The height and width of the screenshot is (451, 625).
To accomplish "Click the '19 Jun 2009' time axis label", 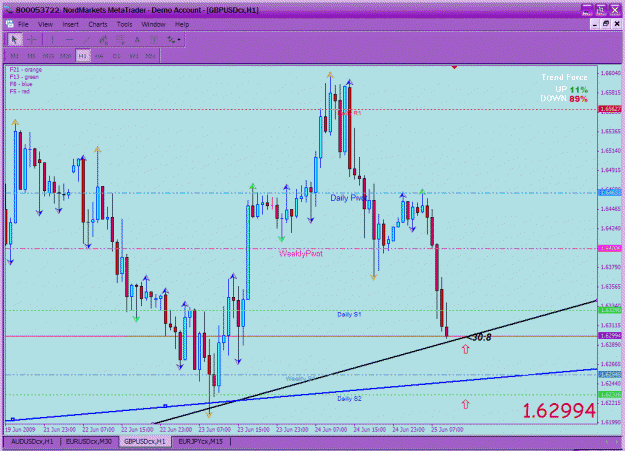I will [x=20, y=430].
